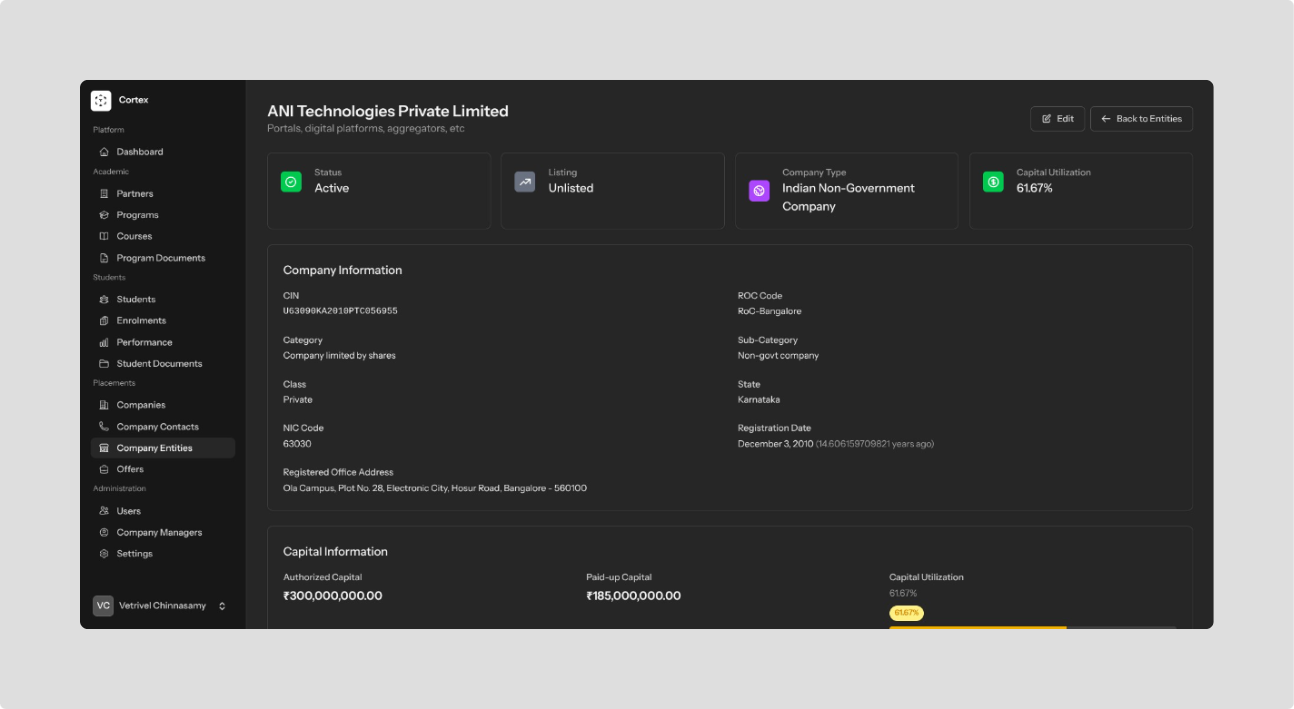Viewport: 1294px width, 709px height.
Task: Click the Student Documents folder icon
Action: [x=104, y=364]
